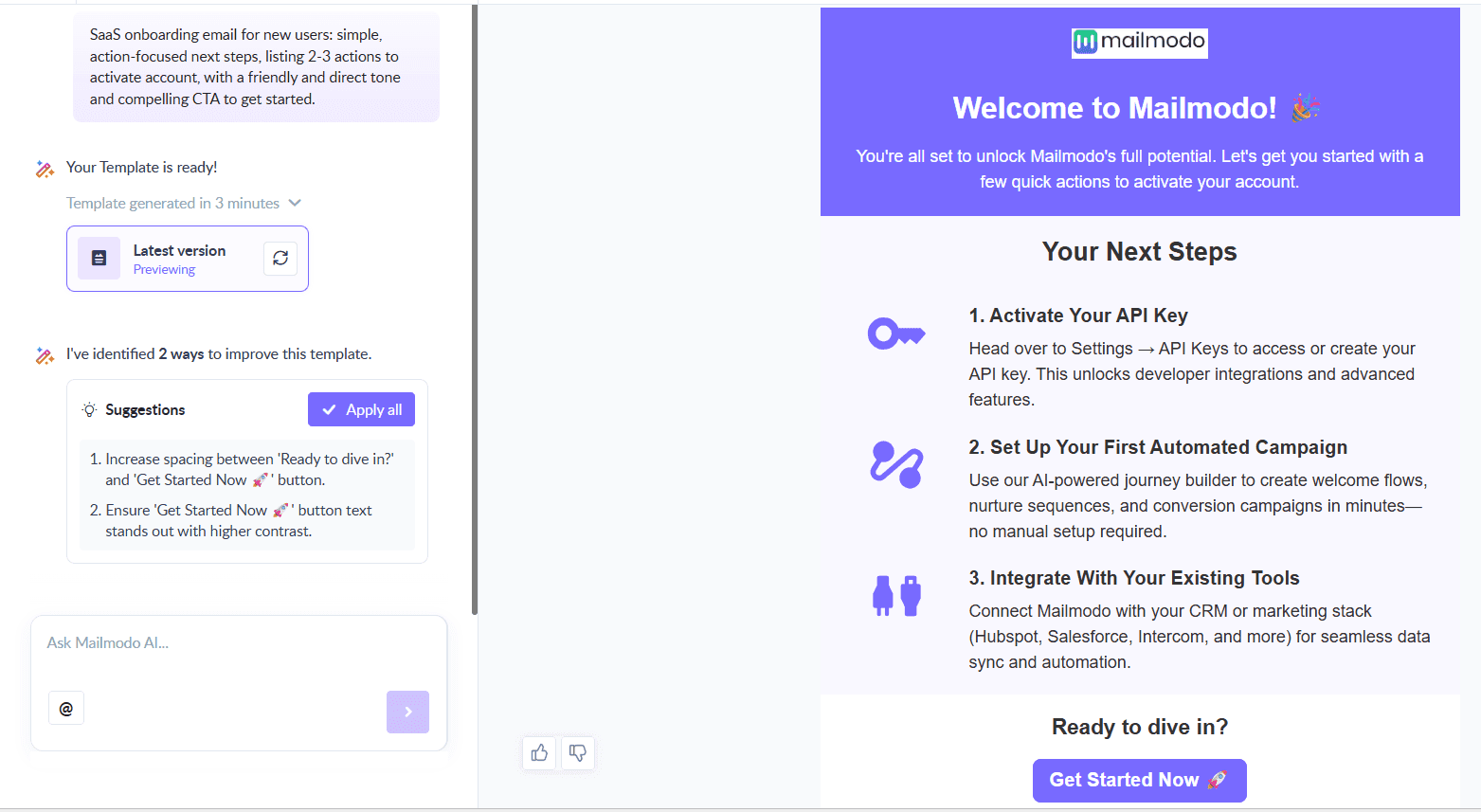The height and width of the screenshot is (812, 1481).
Task: Click the journey icon next to the automated campaign step
Action: coord(895,465)
